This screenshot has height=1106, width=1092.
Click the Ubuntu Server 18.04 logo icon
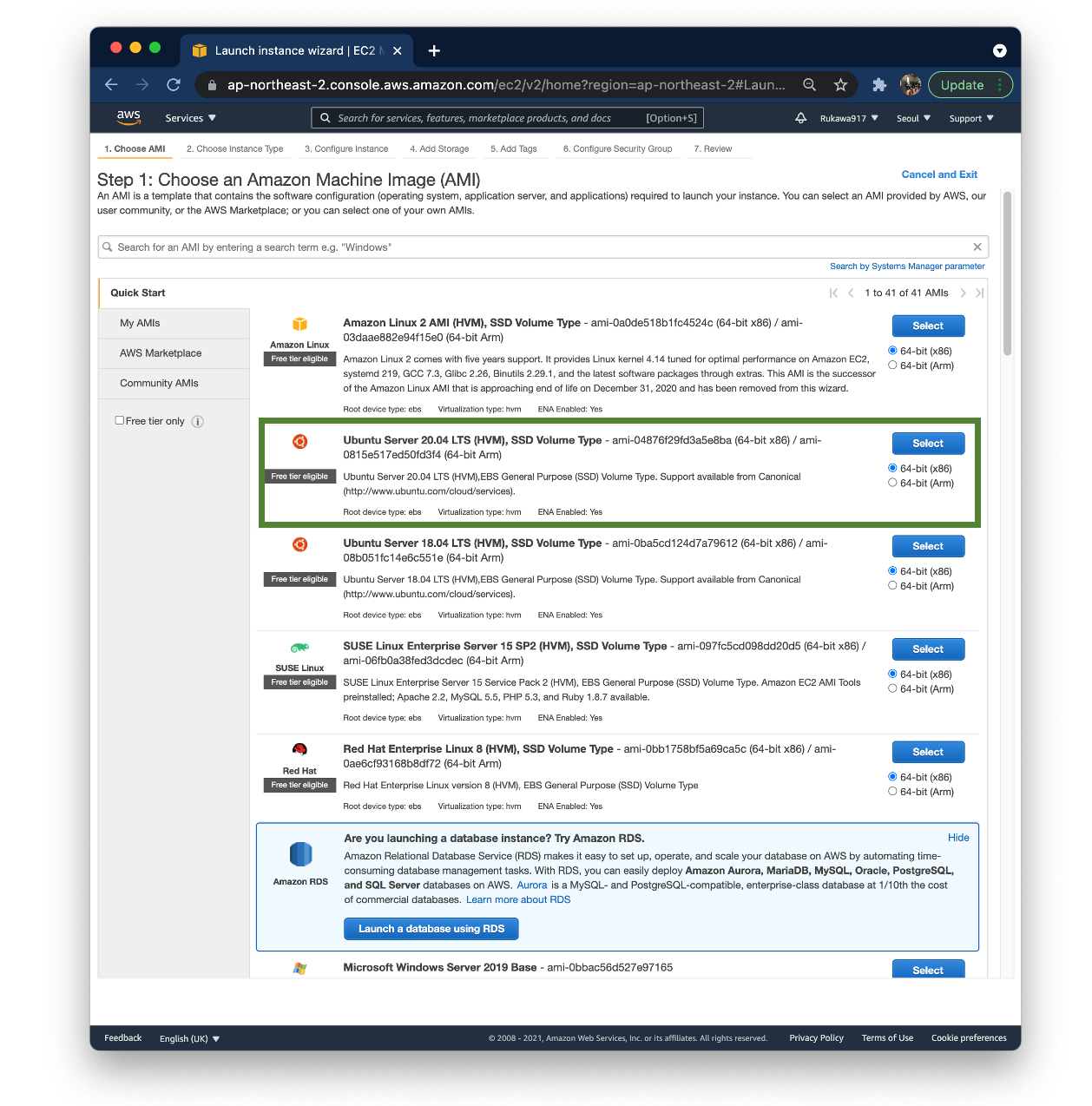coord(299,544)
